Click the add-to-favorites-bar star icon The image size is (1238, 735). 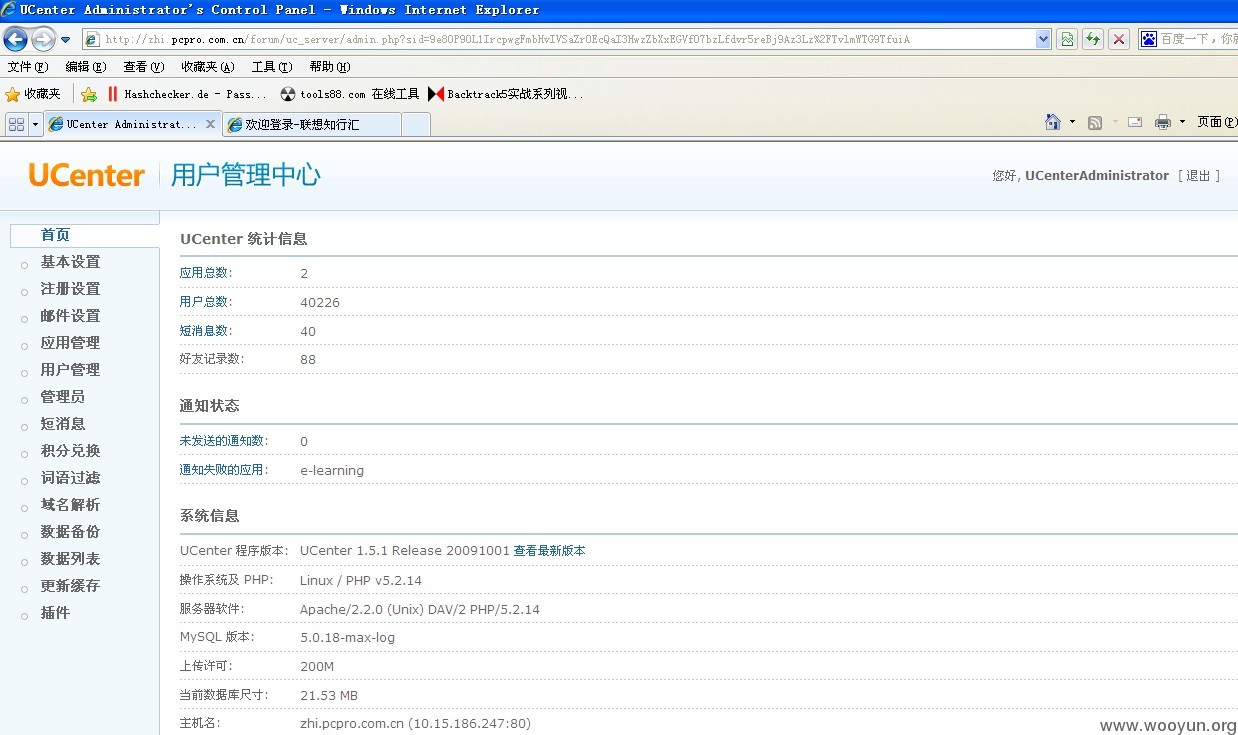point(89,94)
